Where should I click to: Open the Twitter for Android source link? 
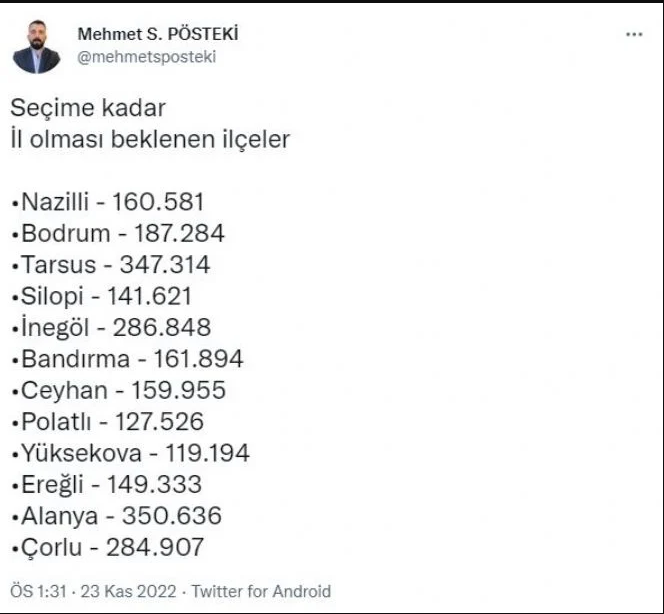pos(261,591)
